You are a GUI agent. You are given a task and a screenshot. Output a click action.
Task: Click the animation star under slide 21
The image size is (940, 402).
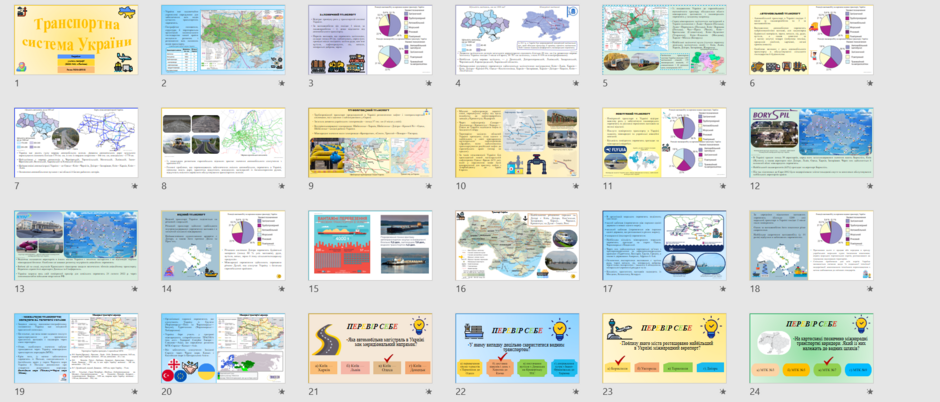tap(429, 392)
